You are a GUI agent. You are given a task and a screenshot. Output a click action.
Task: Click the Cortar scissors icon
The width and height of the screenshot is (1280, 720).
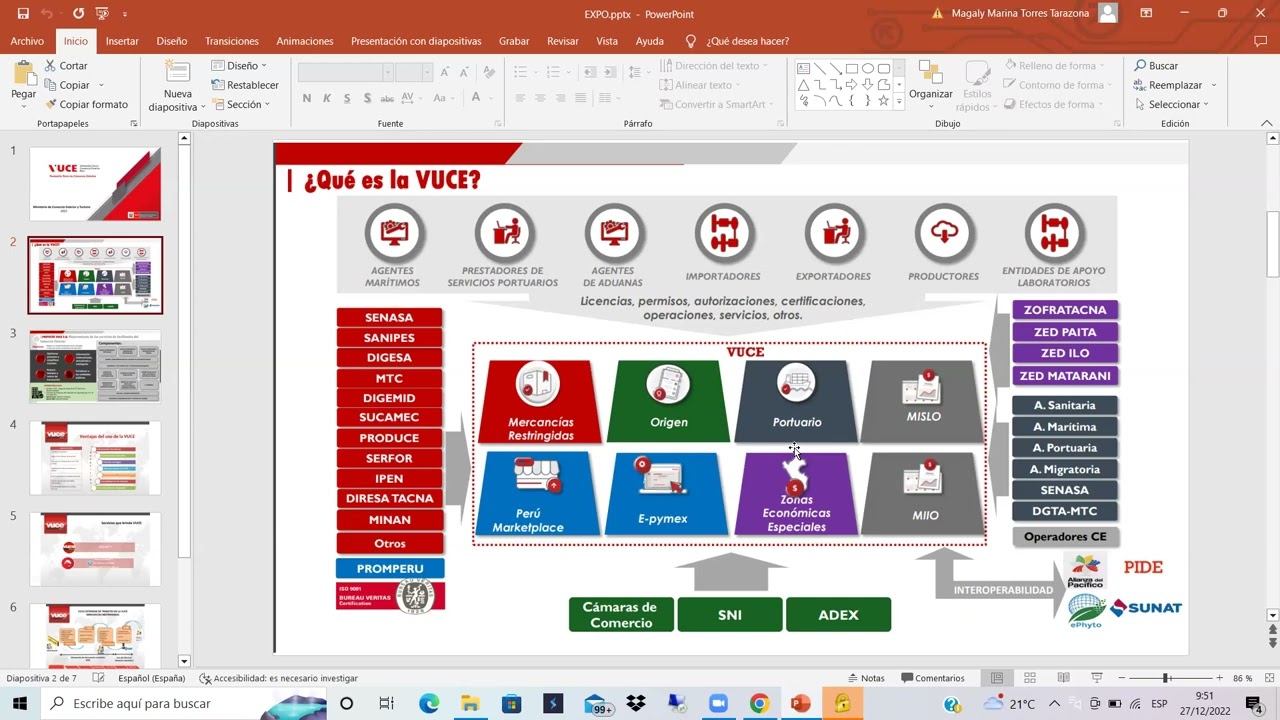51,66
